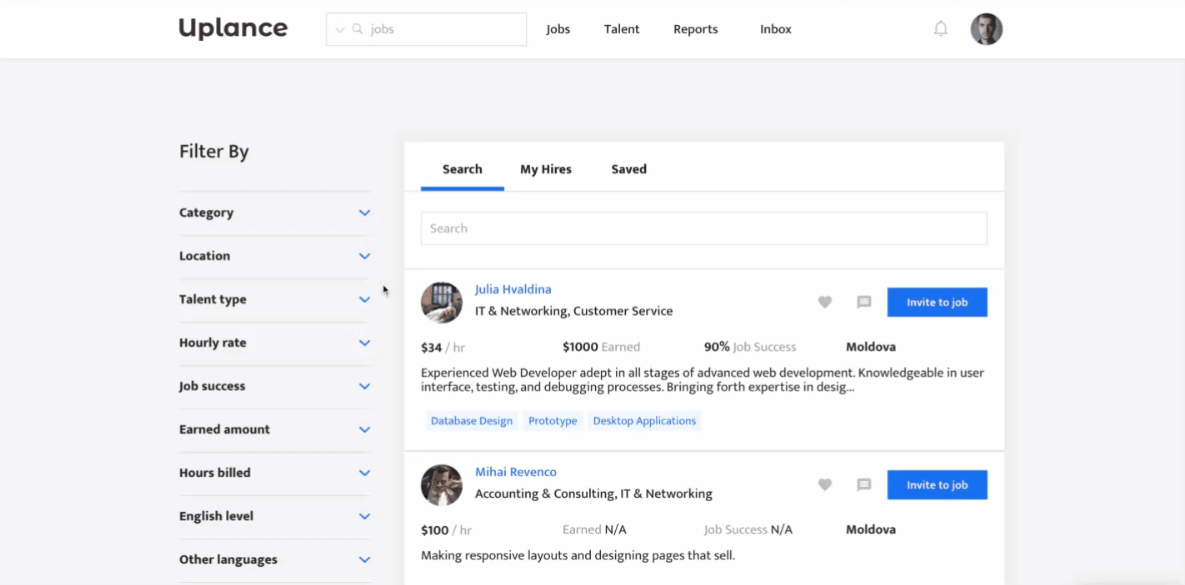The height and width of the screenshot is (585, 1185).
Task: Click the notification bell icon
Action: (x=940, y=29)
